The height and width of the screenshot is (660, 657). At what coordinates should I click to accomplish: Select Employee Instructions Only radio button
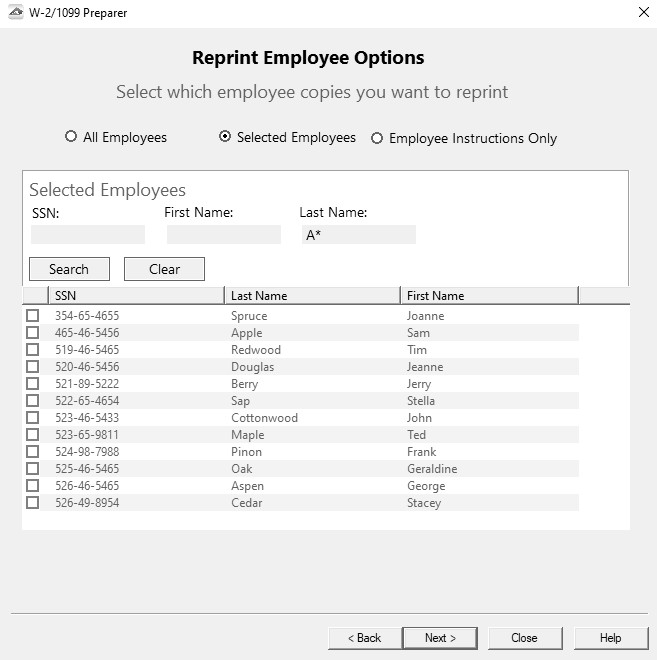click(x=377, y=138)
